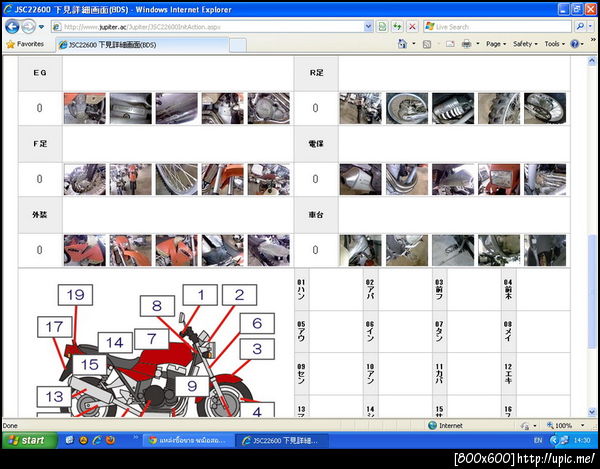Click the red Stop loading X icon
The width and height of the screenshot is (600, 469).
click(412, 27)
